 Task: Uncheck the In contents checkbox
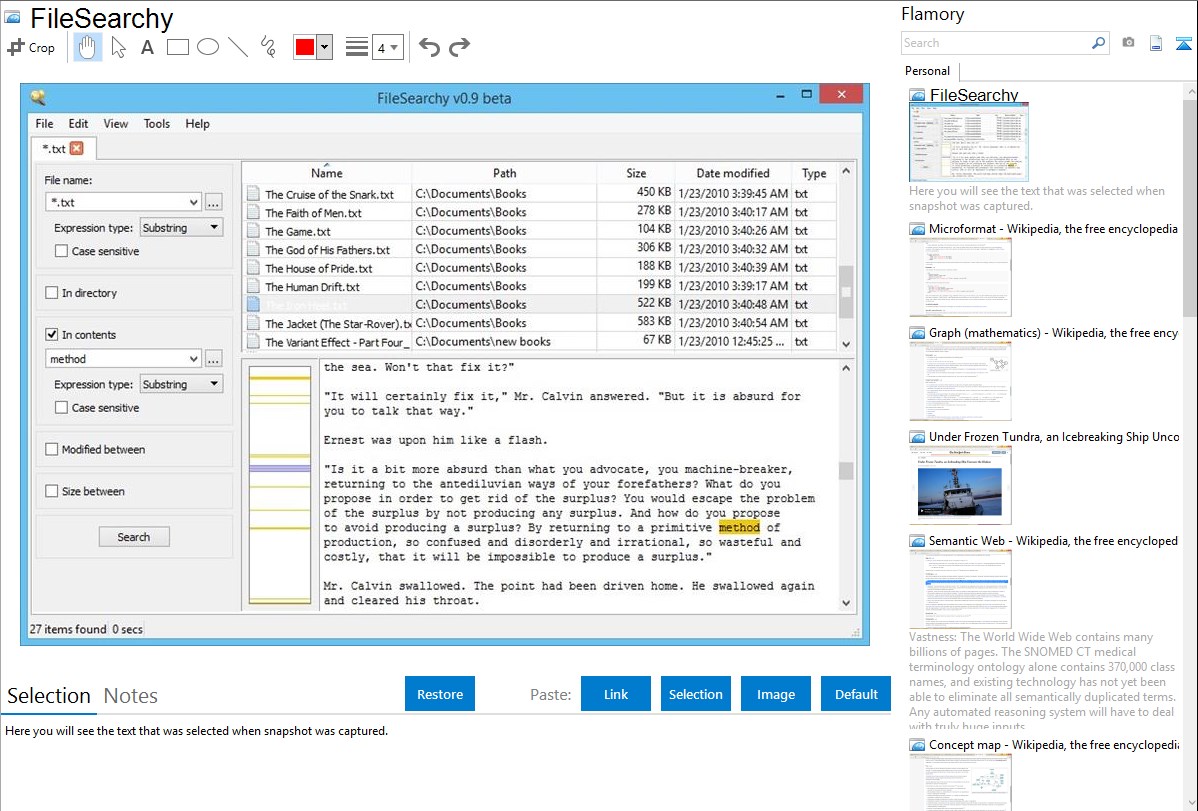pos(52,335)
